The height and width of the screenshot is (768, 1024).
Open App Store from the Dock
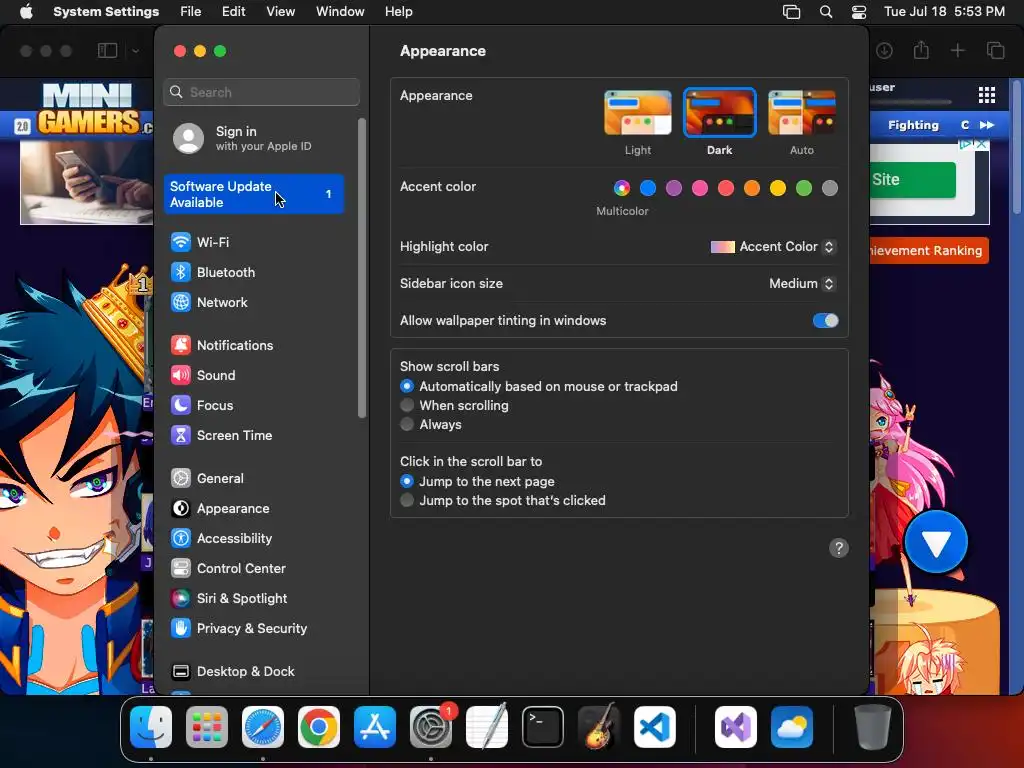pos(375,727)
